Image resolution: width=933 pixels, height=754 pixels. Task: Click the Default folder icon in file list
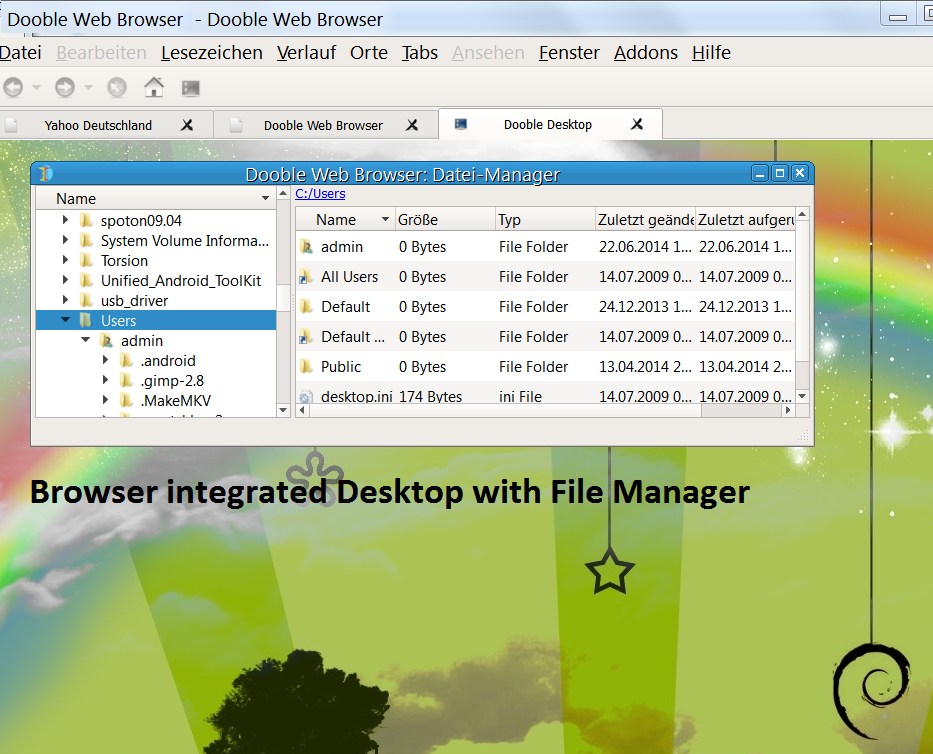[306, 306]
